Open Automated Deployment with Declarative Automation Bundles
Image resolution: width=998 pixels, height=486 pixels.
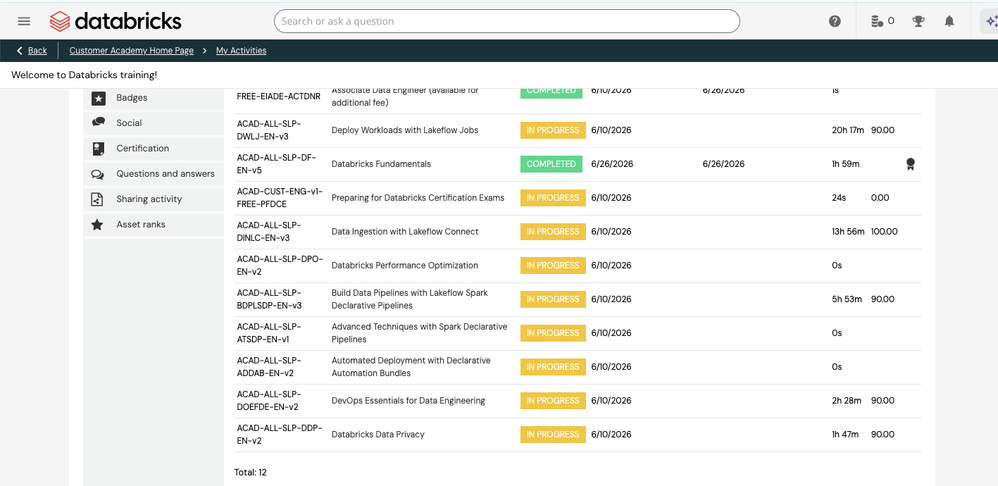(x=411, y=366)
